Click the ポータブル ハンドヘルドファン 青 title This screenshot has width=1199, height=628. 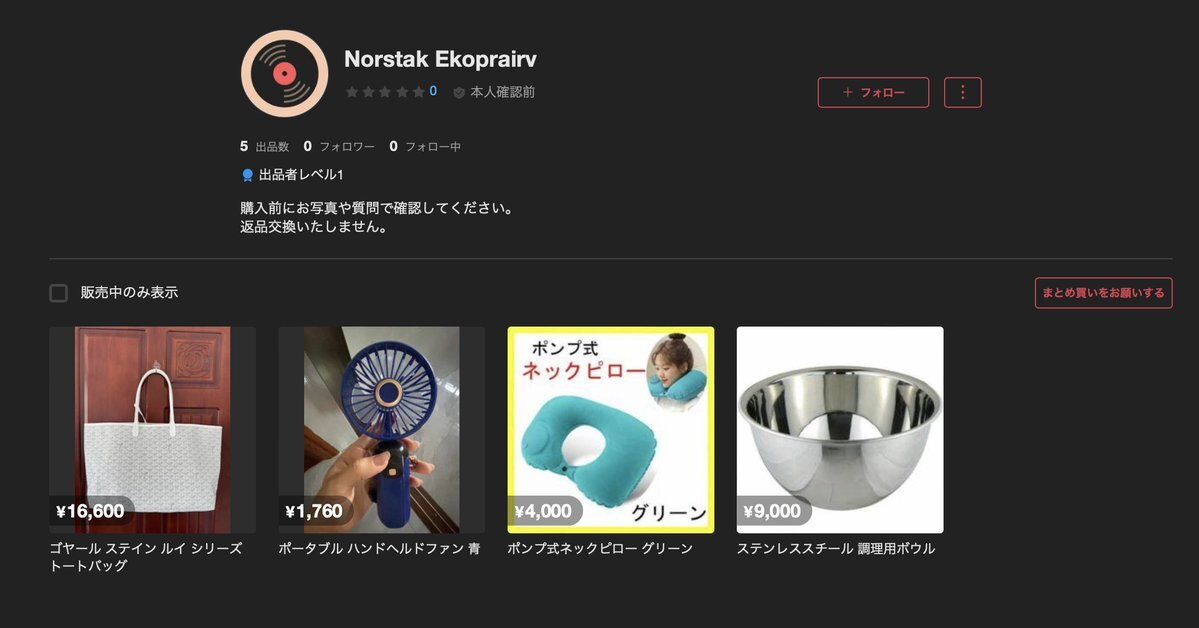379,548
